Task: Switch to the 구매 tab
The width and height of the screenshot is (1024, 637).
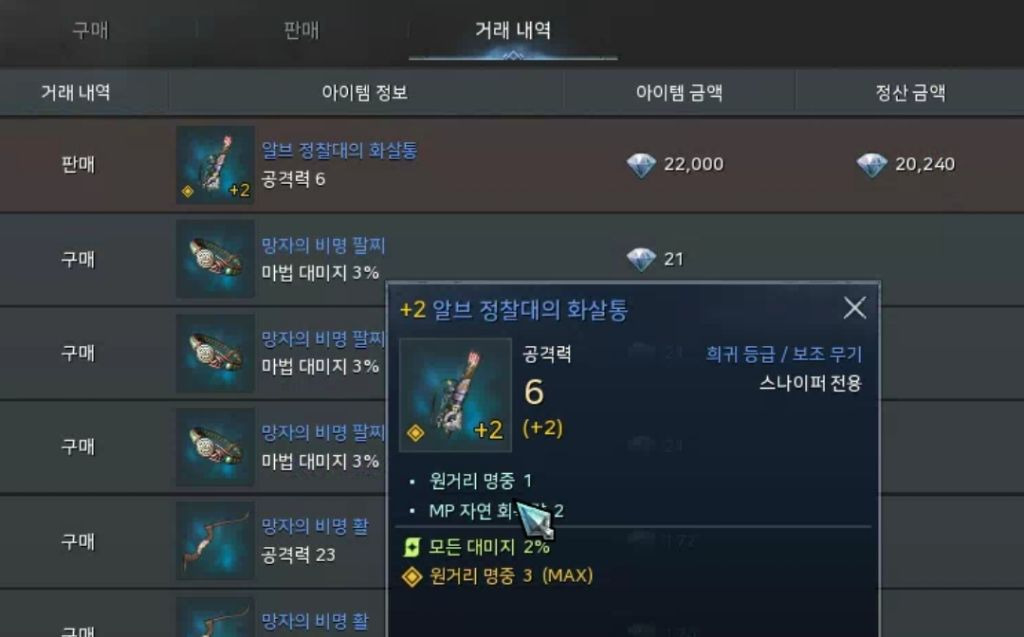Action: coord(90,30)
